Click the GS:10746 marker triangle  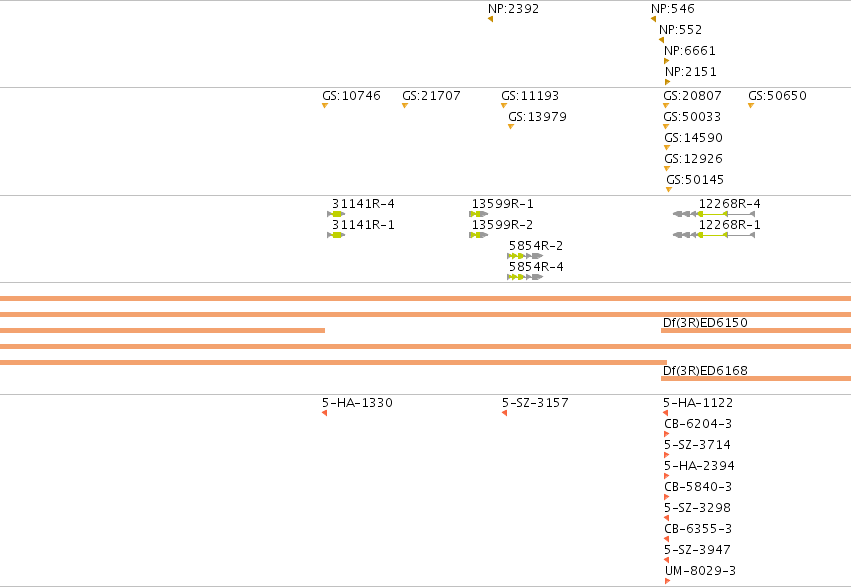325,106
